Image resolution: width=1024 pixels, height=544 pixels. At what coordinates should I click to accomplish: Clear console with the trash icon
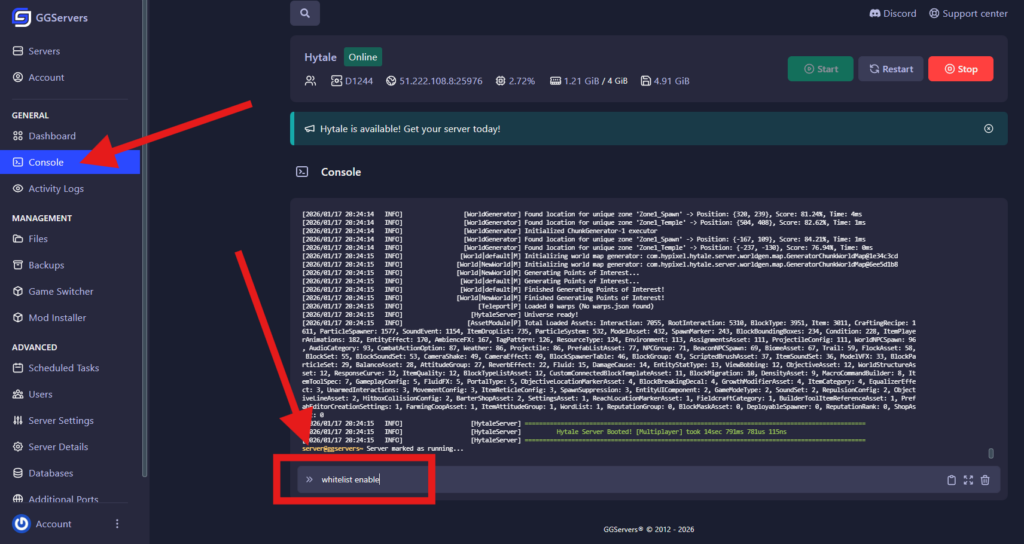[x=985, y=480]
